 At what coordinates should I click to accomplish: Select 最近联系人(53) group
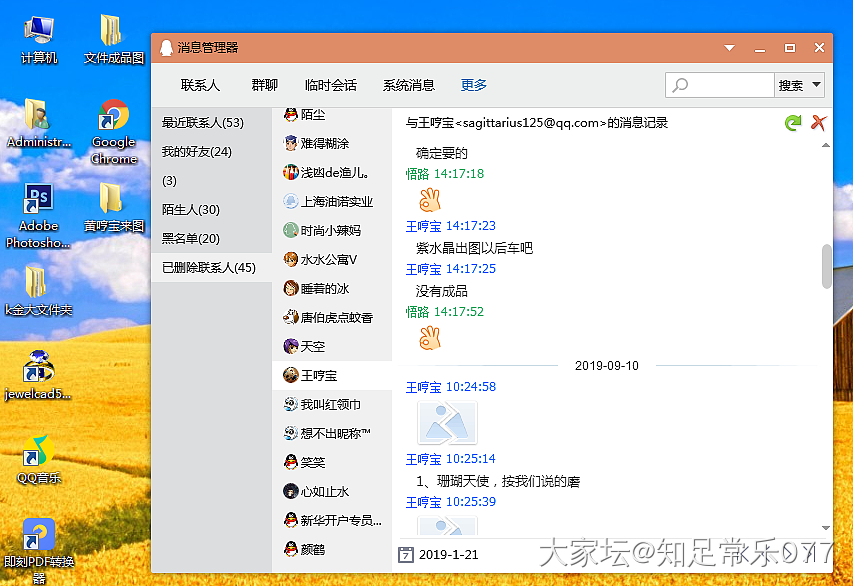coord(212,123)
